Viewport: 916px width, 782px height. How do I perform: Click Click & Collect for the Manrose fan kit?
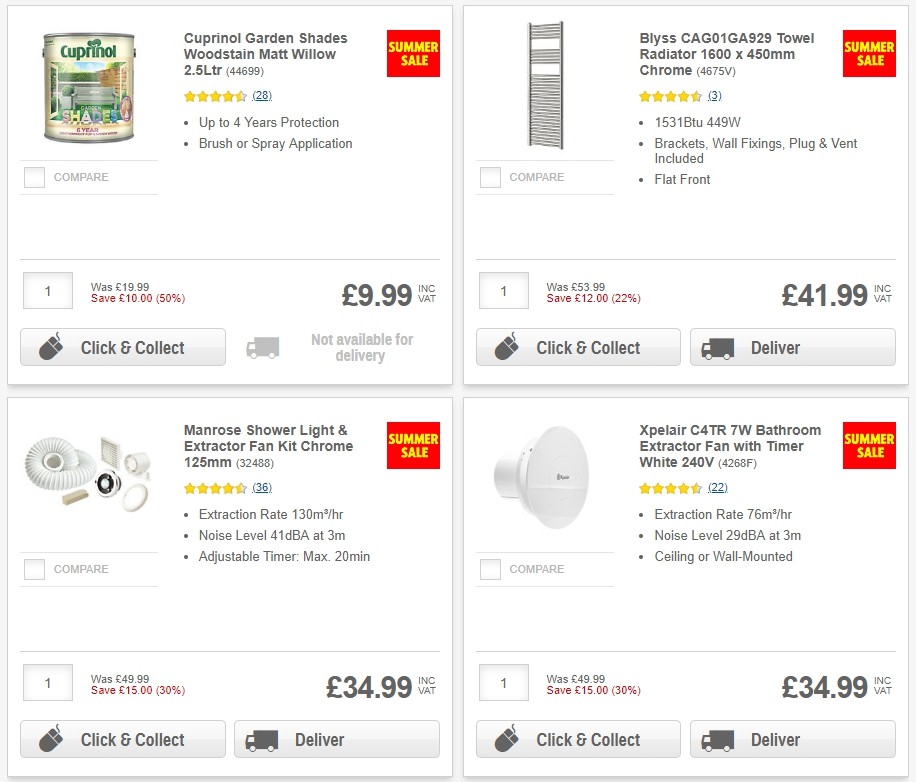[x=122, y=739]
